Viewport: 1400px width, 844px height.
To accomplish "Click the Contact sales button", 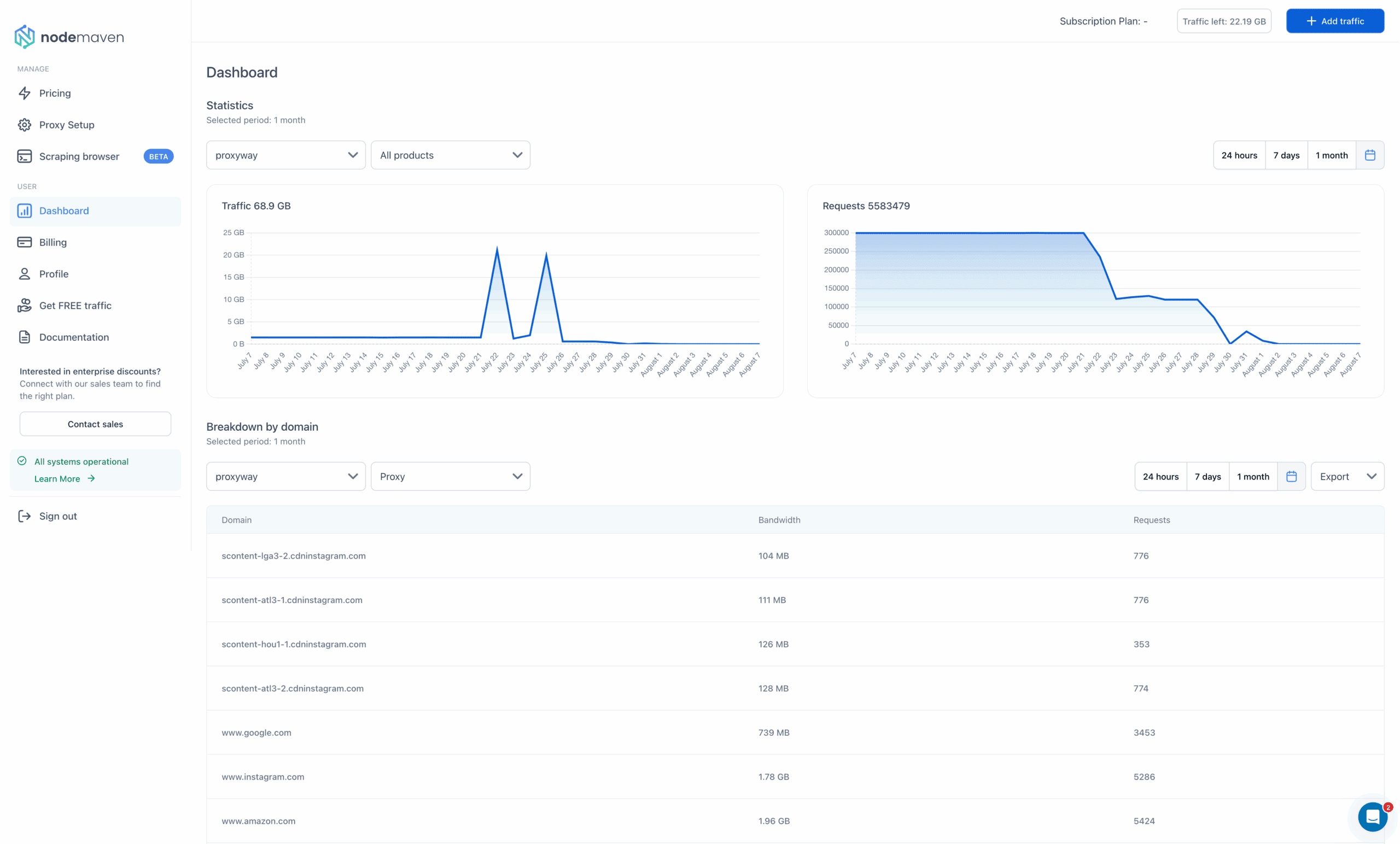I will point(96,424).
